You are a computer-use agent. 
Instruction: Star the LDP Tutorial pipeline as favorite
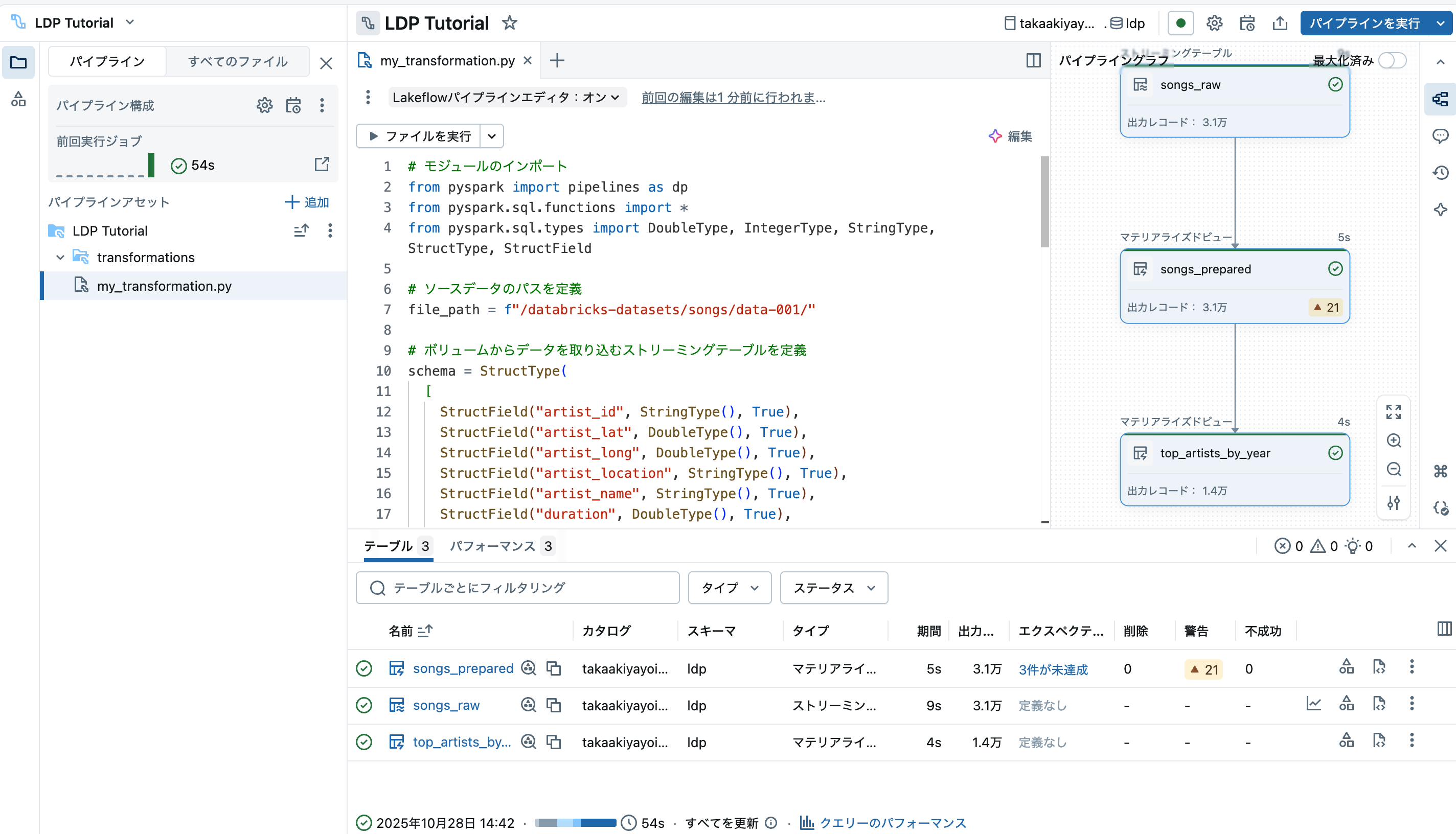[509, 23]
